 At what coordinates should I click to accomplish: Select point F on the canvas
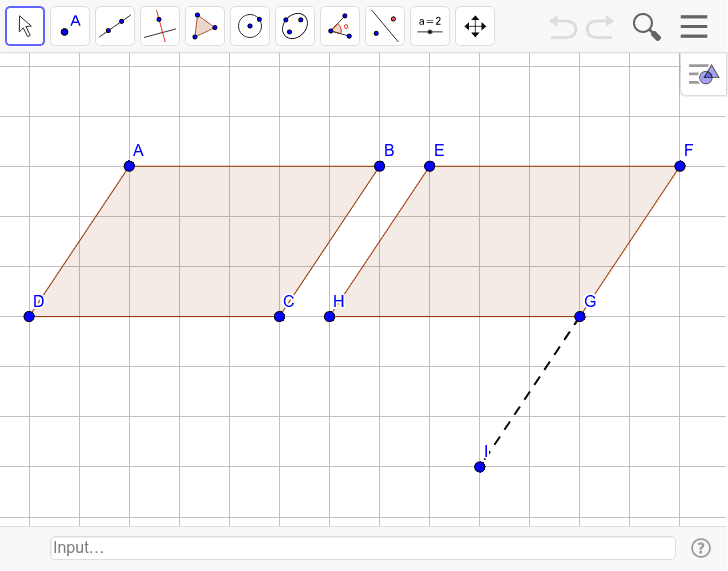tap(680, 166)
